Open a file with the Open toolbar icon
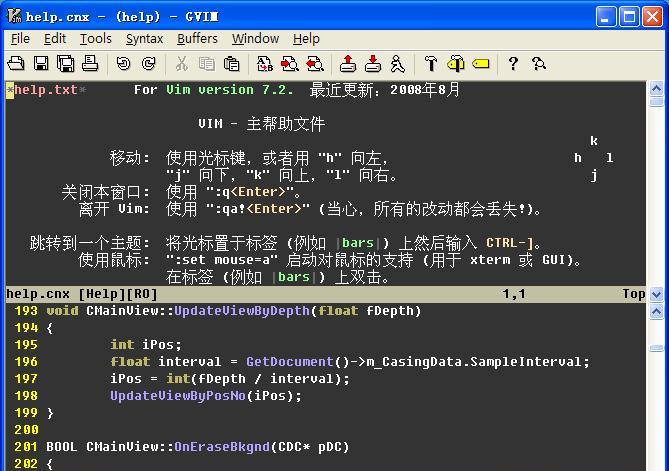The height and width of the screenshot is (471, 669). [x=16, y=64]
